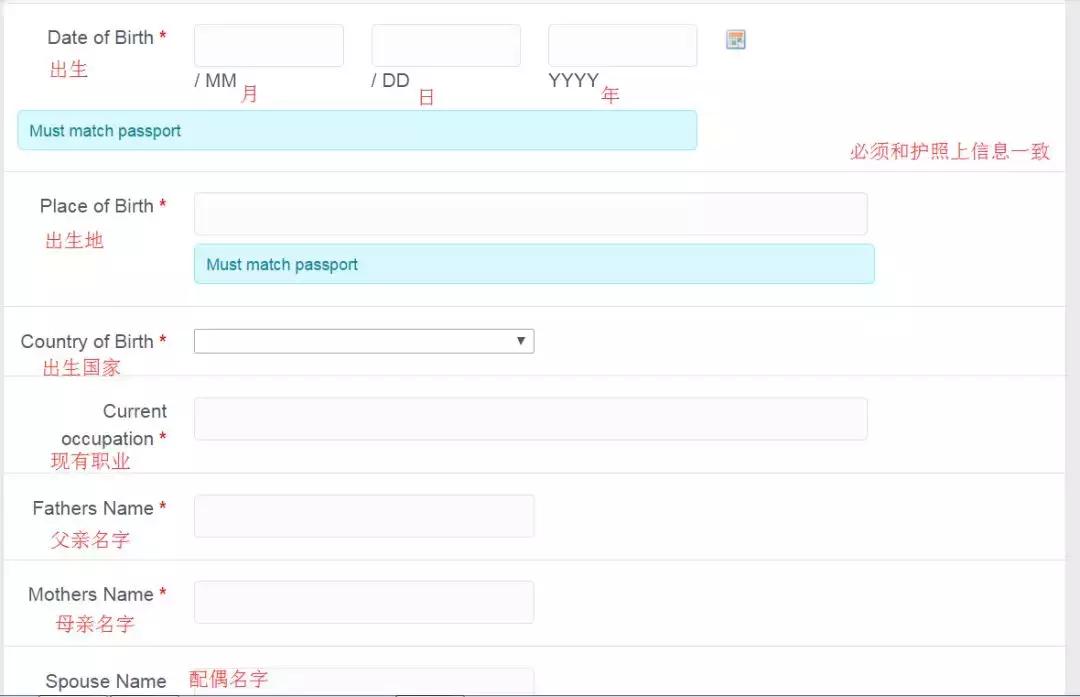
Task: Click the Country of Birth label
Action: [x=94, y=342]
